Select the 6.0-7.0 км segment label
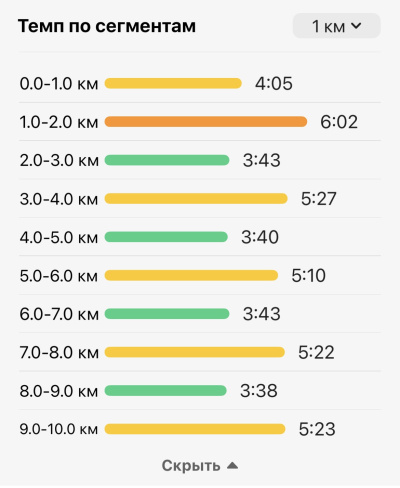Viewport: 400px width, 488px height. [59, 314]
